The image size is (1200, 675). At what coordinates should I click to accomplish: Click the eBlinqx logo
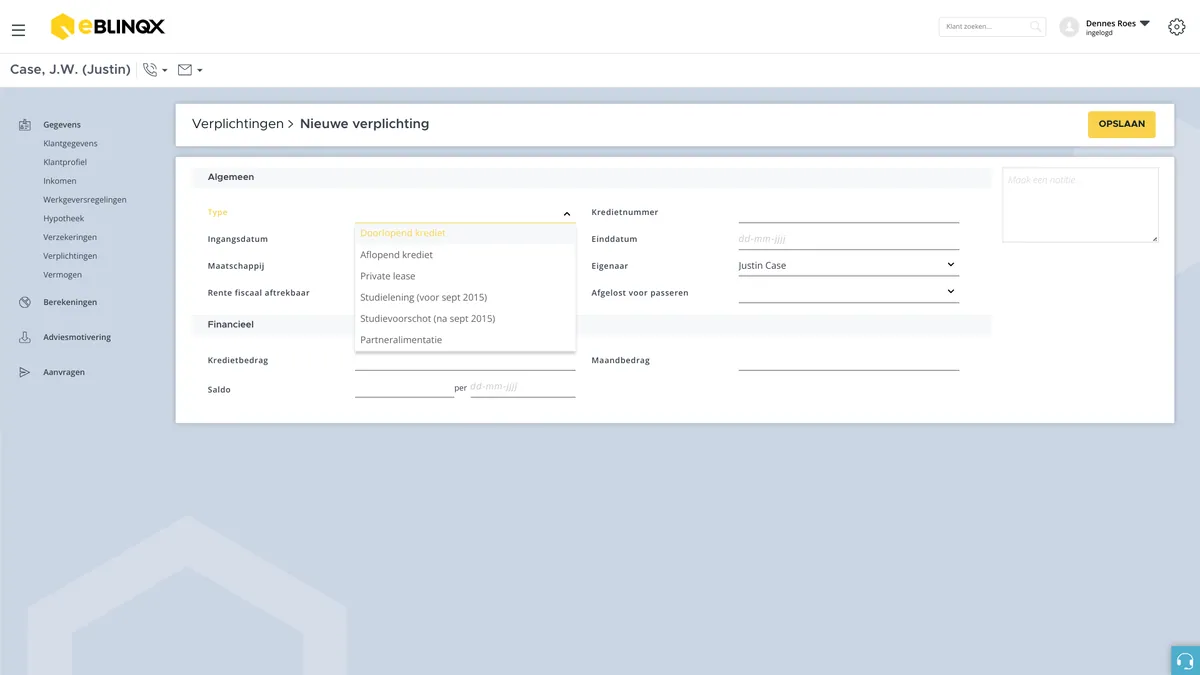107,27
